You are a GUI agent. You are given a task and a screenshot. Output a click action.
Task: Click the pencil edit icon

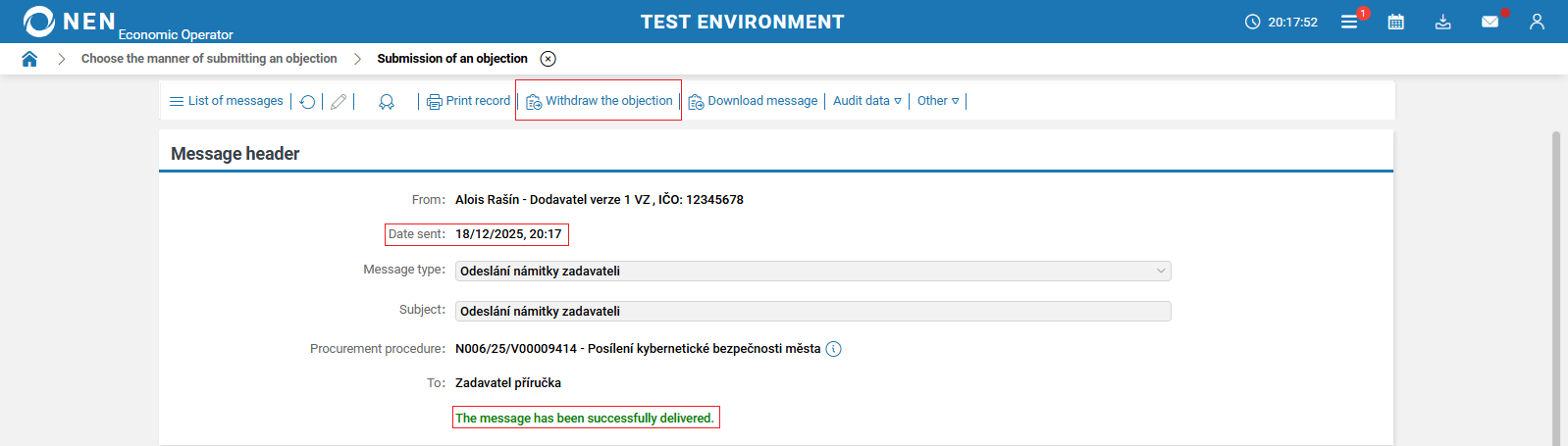339,102
